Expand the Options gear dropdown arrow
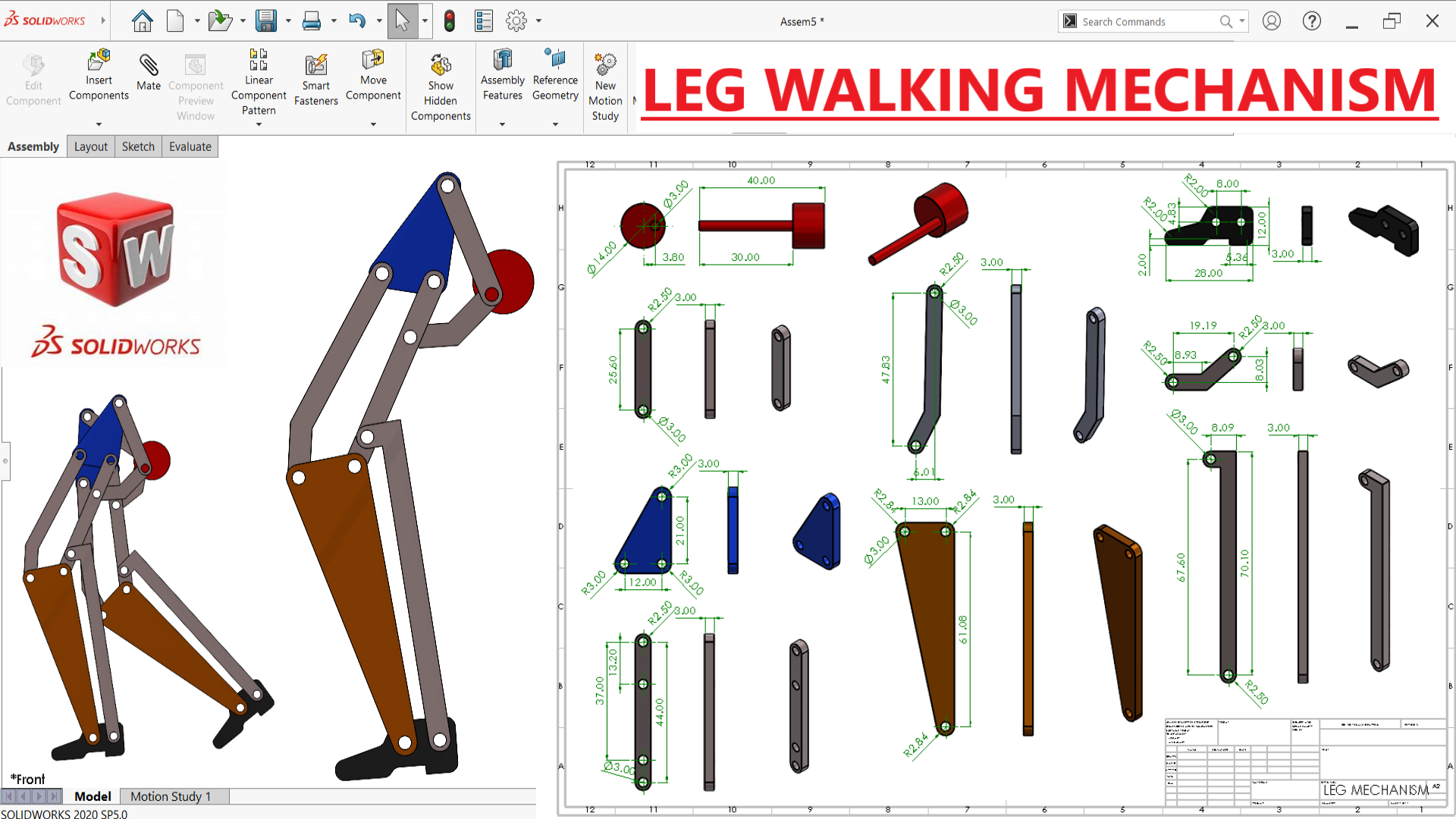Screen dimensions: 1456x819 tap(539, 21)
